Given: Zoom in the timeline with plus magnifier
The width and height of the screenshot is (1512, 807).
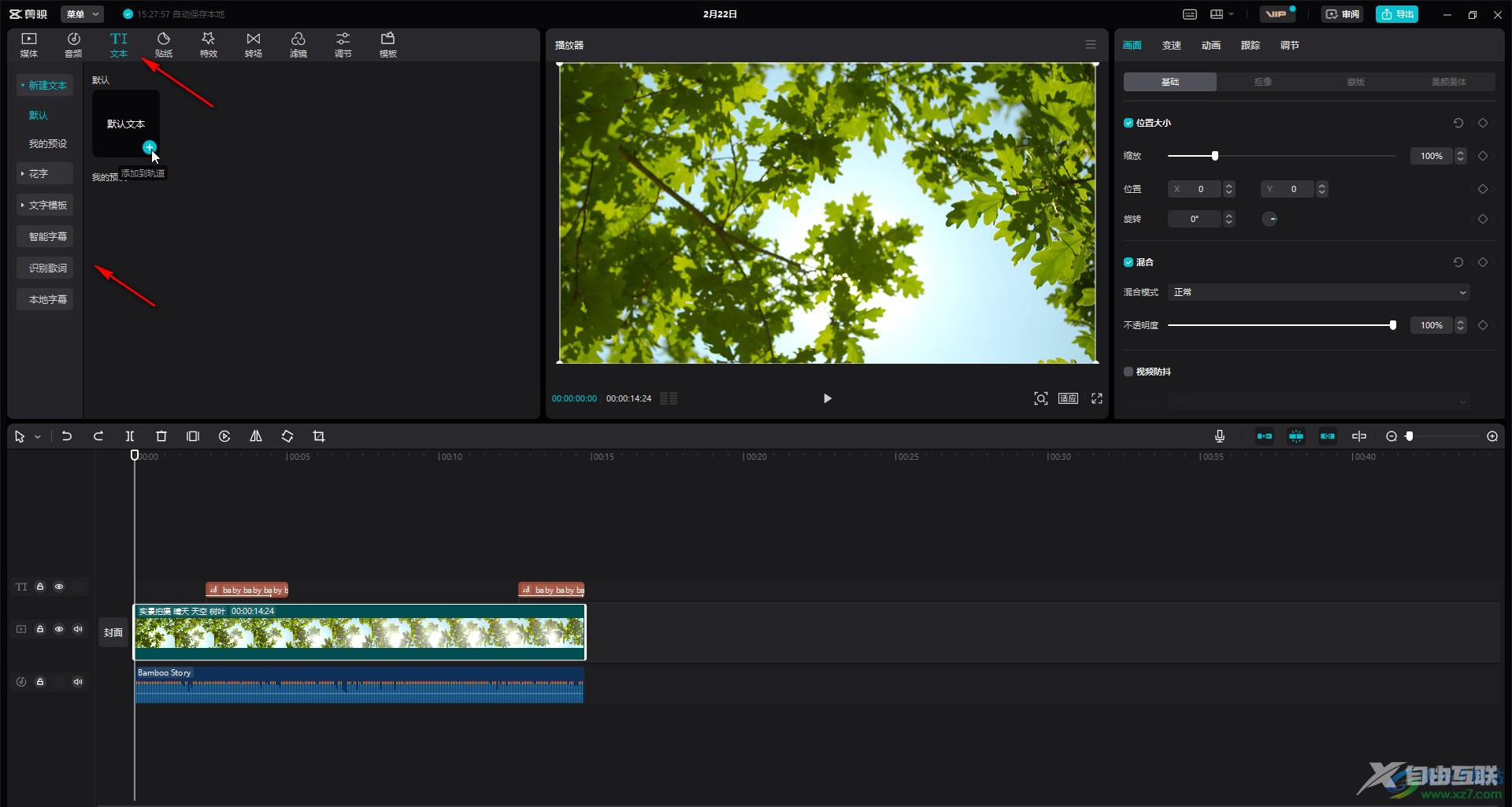Looking at the screenshot, I should click(1492, 436).
